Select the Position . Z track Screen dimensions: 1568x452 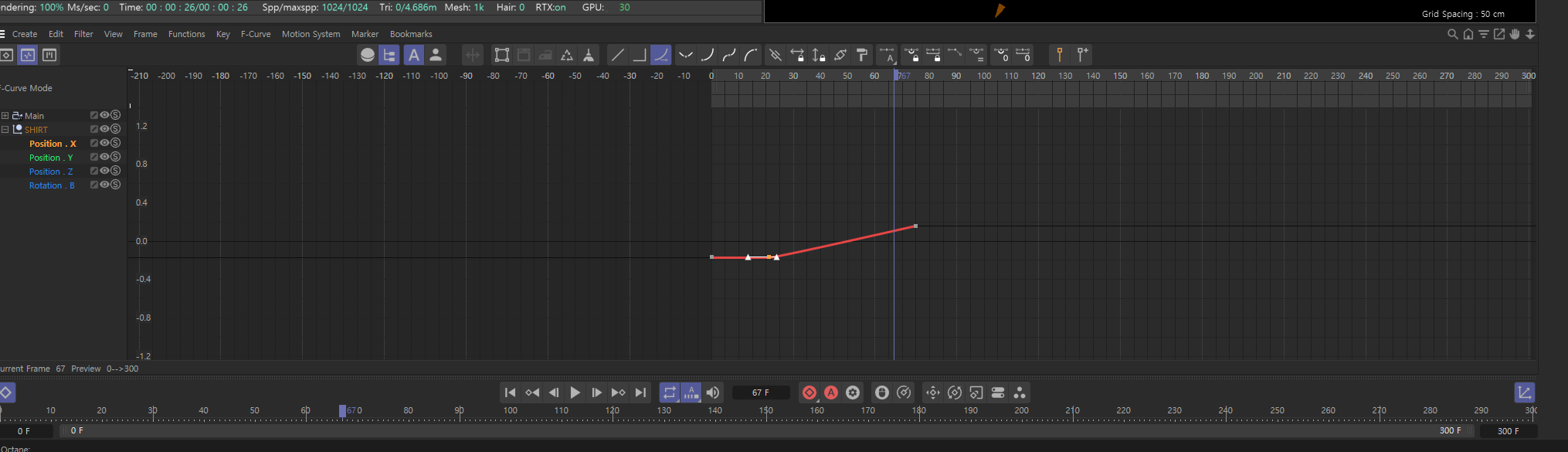51,172
